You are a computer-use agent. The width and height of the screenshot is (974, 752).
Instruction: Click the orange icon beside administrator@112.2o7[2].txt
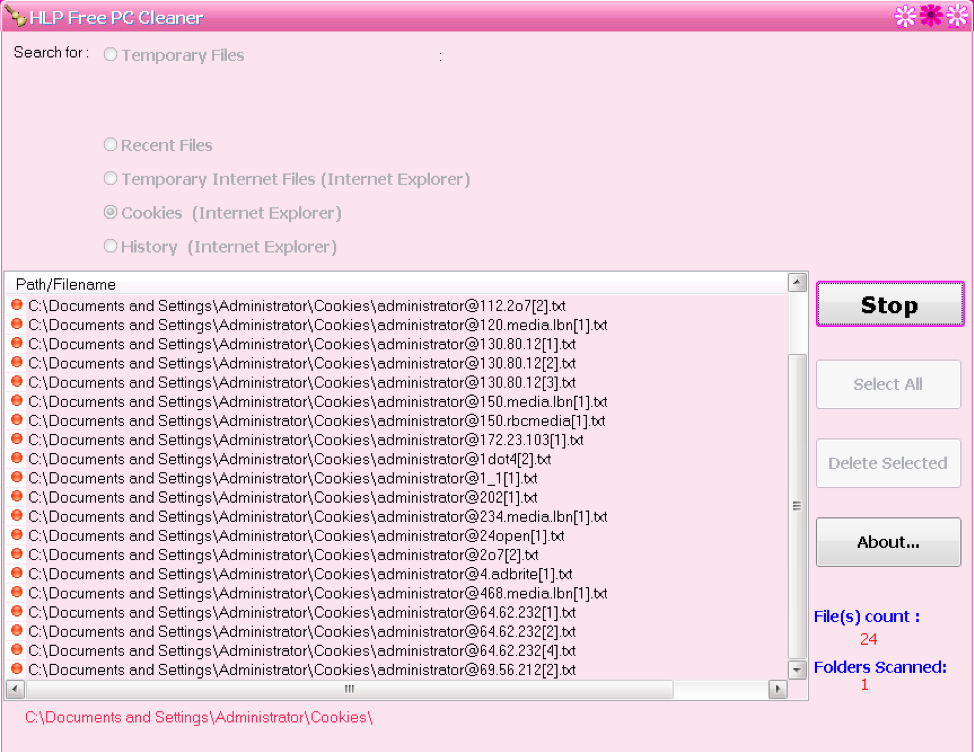(17, 305)
